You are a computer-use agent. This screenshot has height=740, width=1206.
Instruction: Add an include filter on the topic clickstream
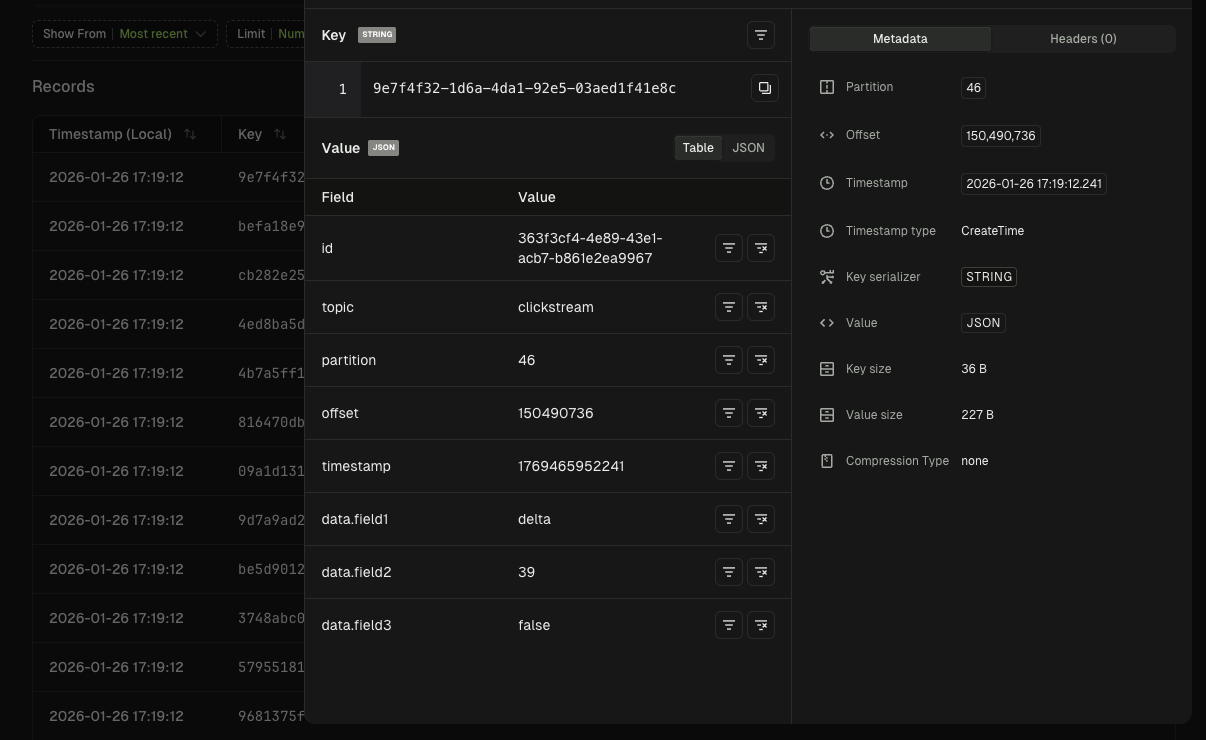pos(728,307)
